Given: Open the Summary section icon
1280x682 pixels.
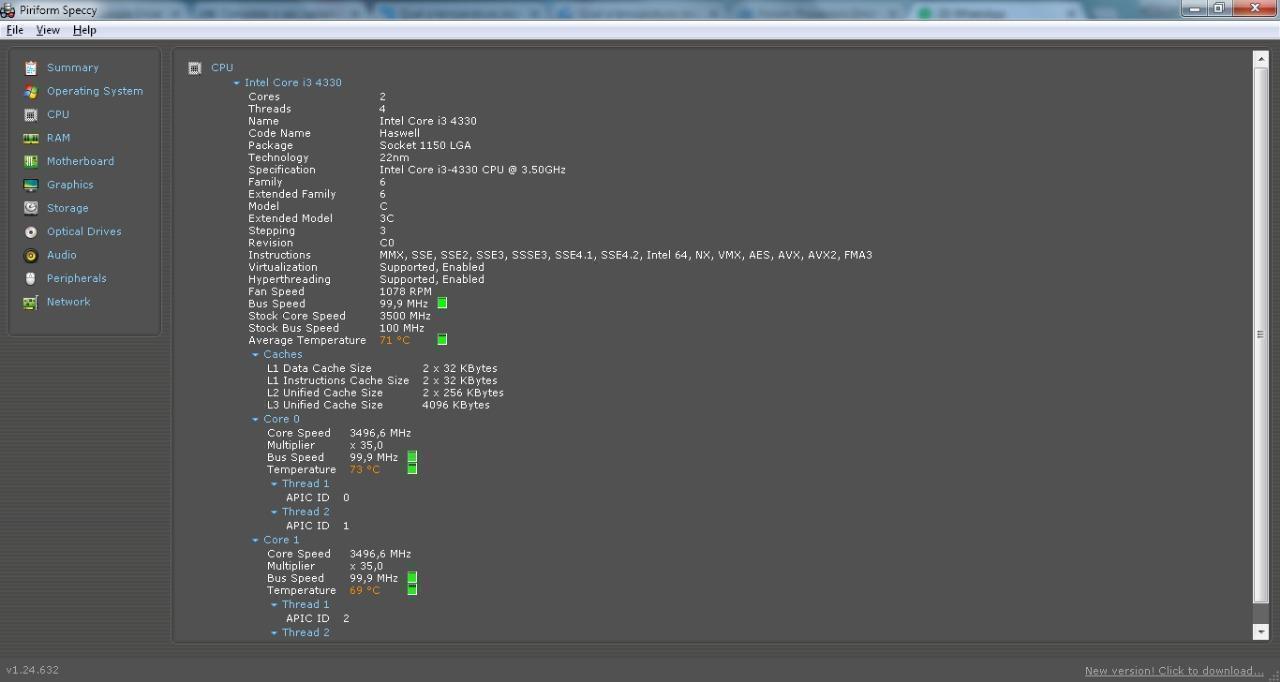Looking at the screenshot, I should click(31, 68).
